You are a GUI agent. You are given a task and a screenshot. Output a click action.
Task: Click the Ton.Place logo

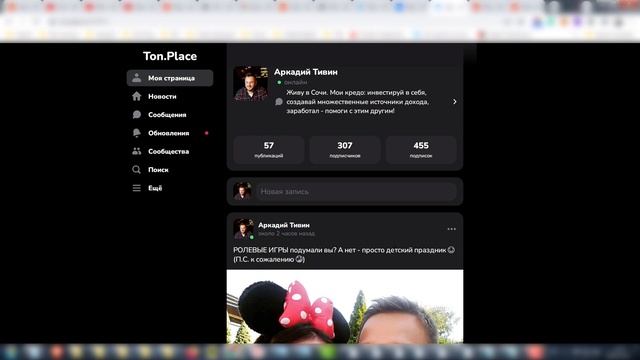170,56
